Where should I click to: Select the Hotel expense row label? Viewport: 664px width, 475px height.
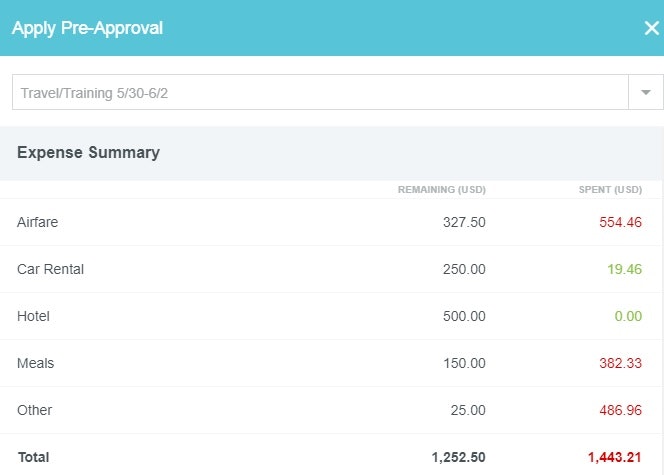33,316
